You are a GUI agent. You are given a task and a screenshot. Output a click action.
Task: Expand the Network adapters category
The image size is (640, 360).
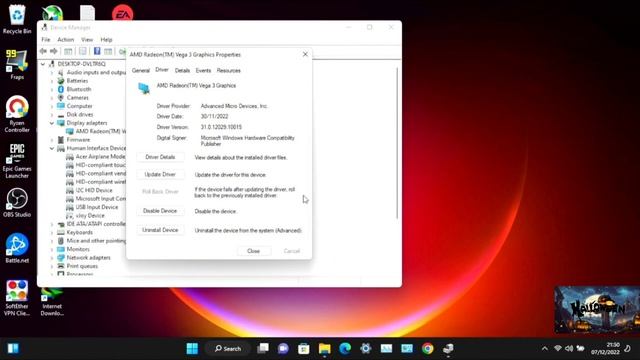[52, 258]
